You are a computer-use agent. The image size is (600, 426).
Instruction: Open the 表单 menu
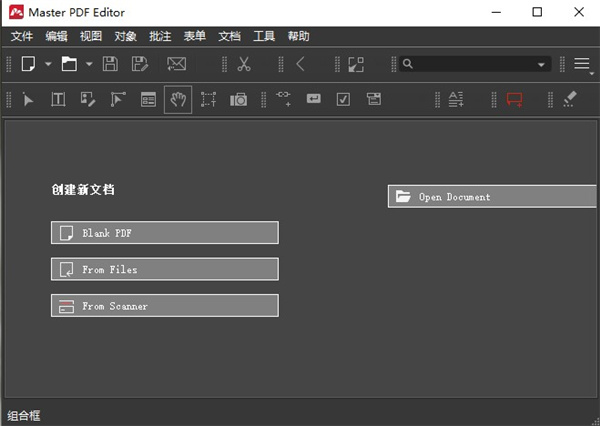[195, 36]
